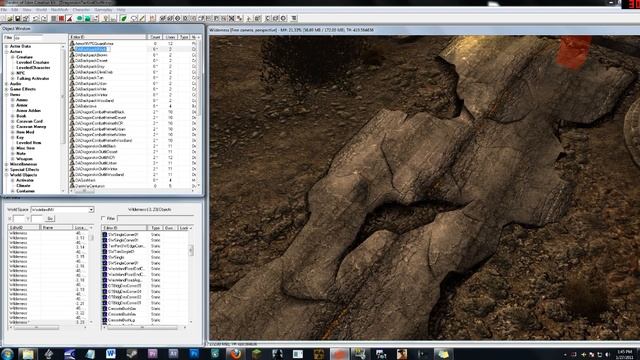Screen dimensions: 640x360
Task: Open the Edit menu
Action: pos(15,10)
